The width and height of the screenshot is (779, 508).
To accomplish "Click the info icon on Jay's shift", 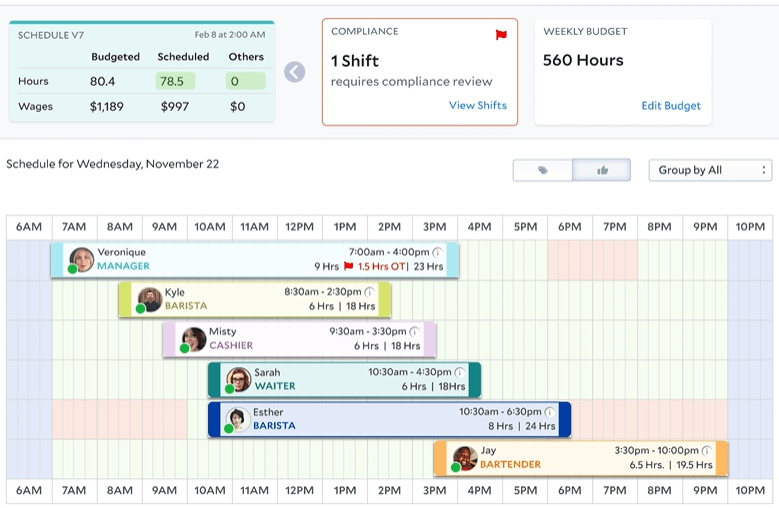I will (x=707, y=451).
